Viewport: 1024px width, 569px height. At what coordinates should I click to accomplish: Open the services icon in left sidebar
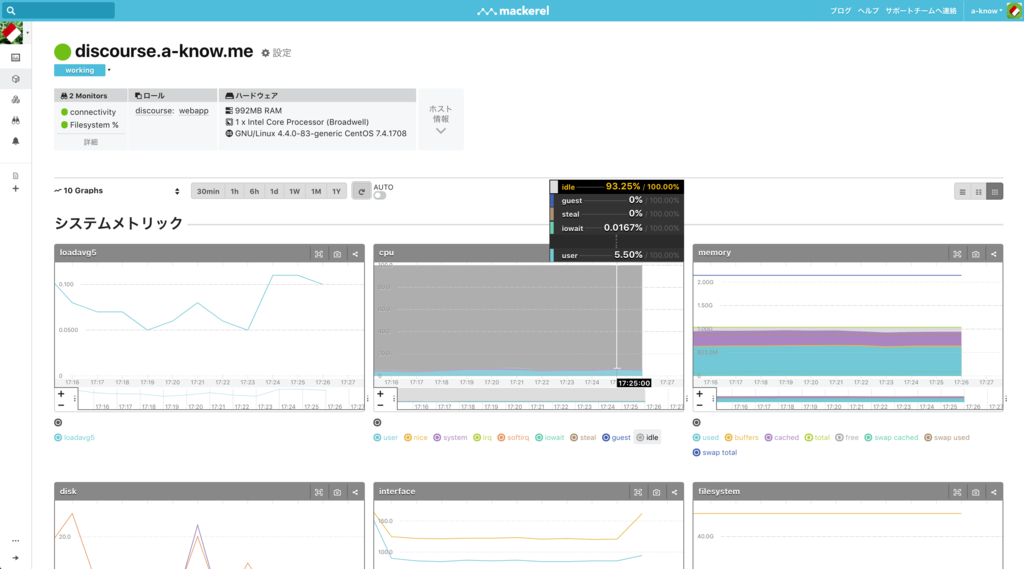16,99
